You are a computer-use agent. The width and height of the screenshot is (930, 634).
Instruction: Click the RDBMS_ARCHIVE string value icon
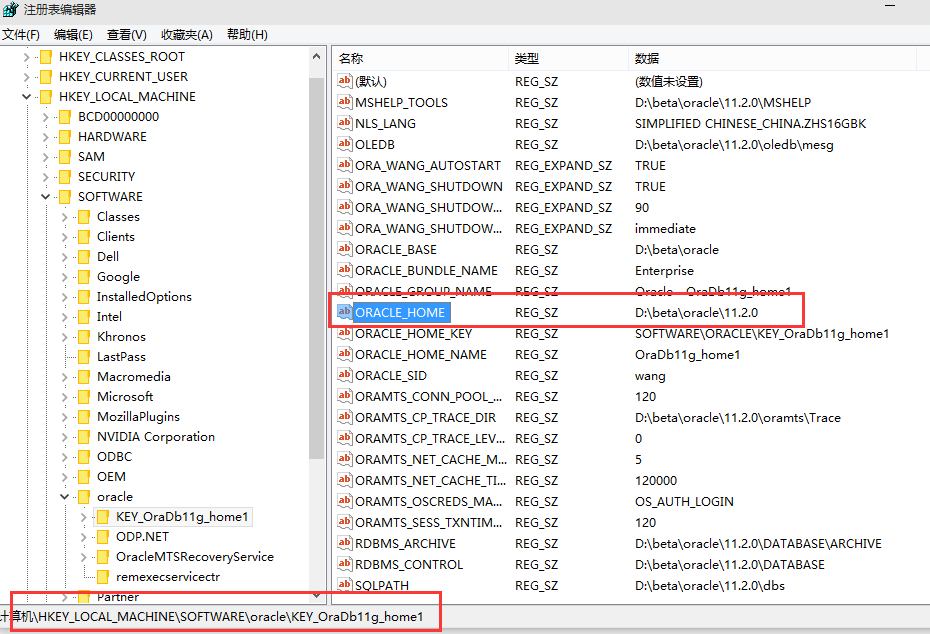(x=345, y=543)
